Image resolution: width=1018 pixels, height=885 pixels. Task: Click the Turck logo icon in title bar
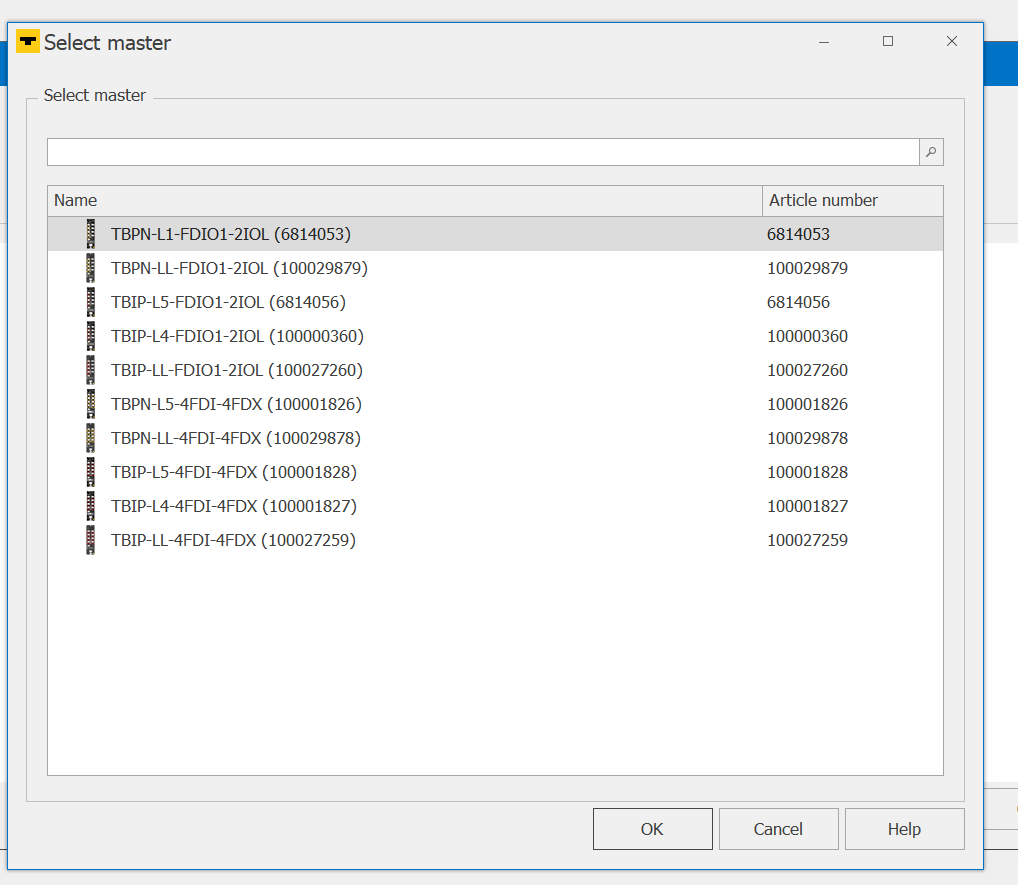coord(28,42)
